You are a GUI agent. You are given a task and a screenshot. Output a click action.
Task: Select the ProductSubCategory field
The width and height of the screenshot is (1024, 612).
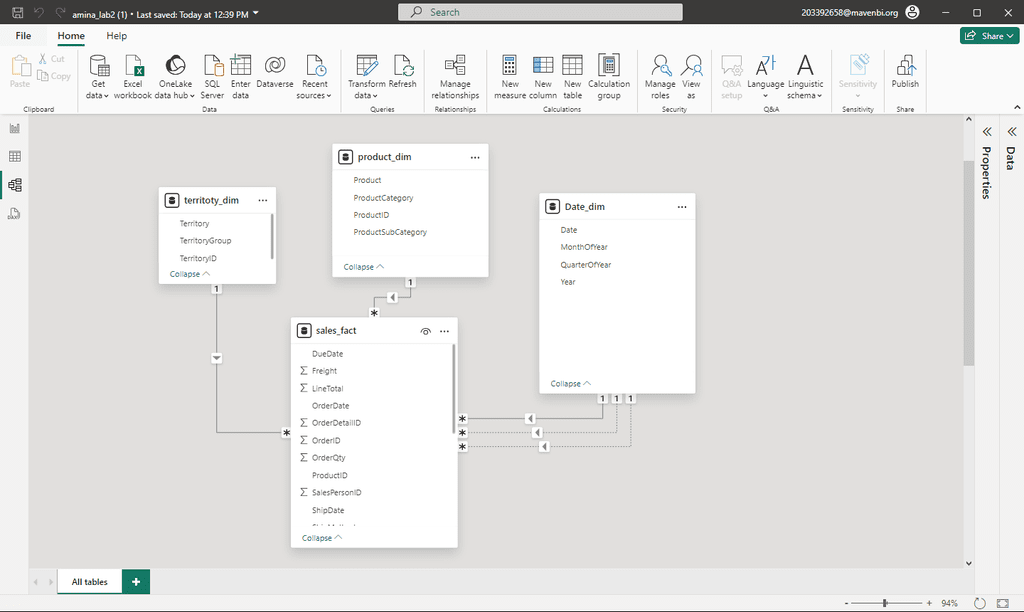pos(390,233)
